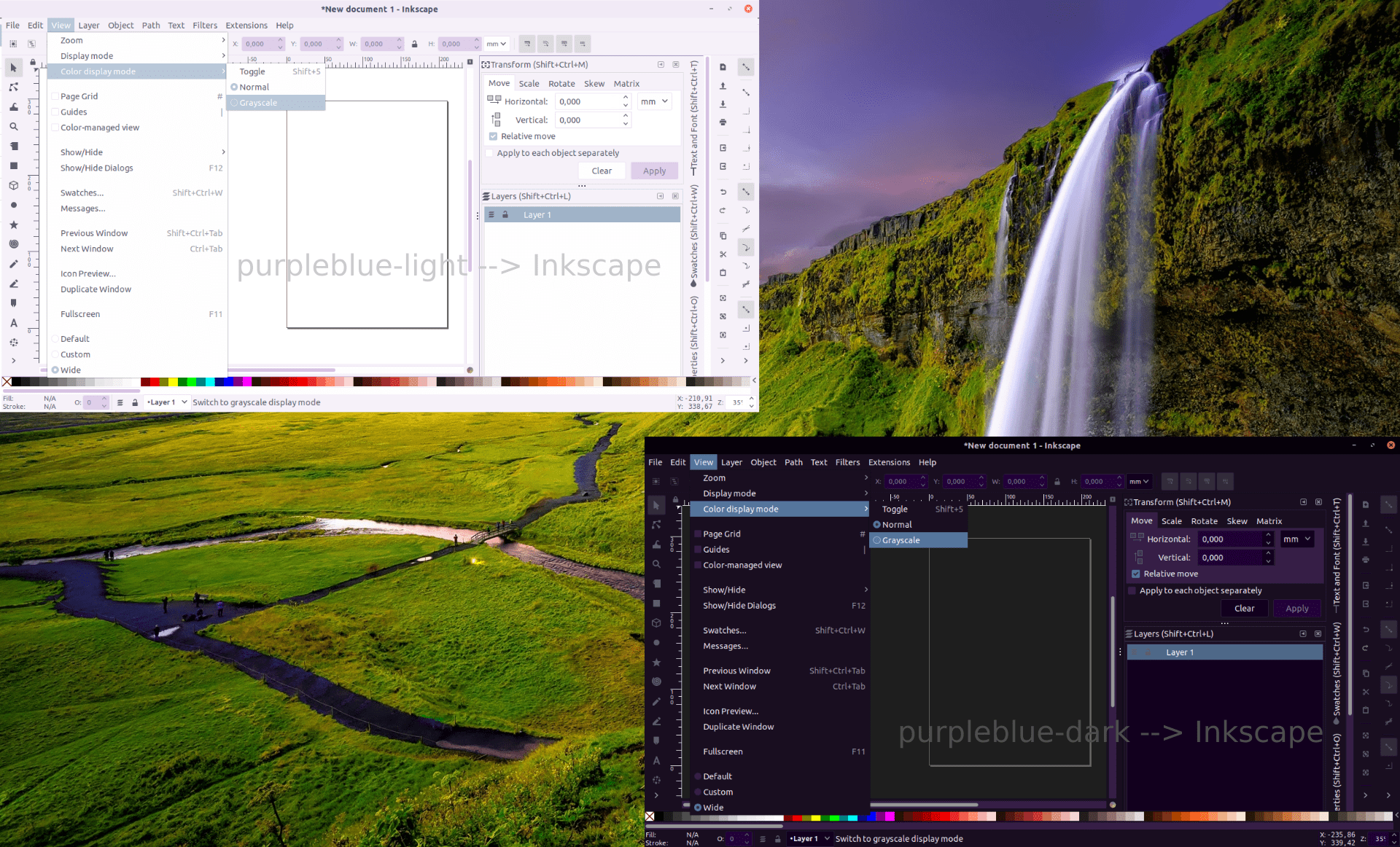Choose Duplicate Window in light View menu
1400x847 pixels.
[x=137, y=289]
